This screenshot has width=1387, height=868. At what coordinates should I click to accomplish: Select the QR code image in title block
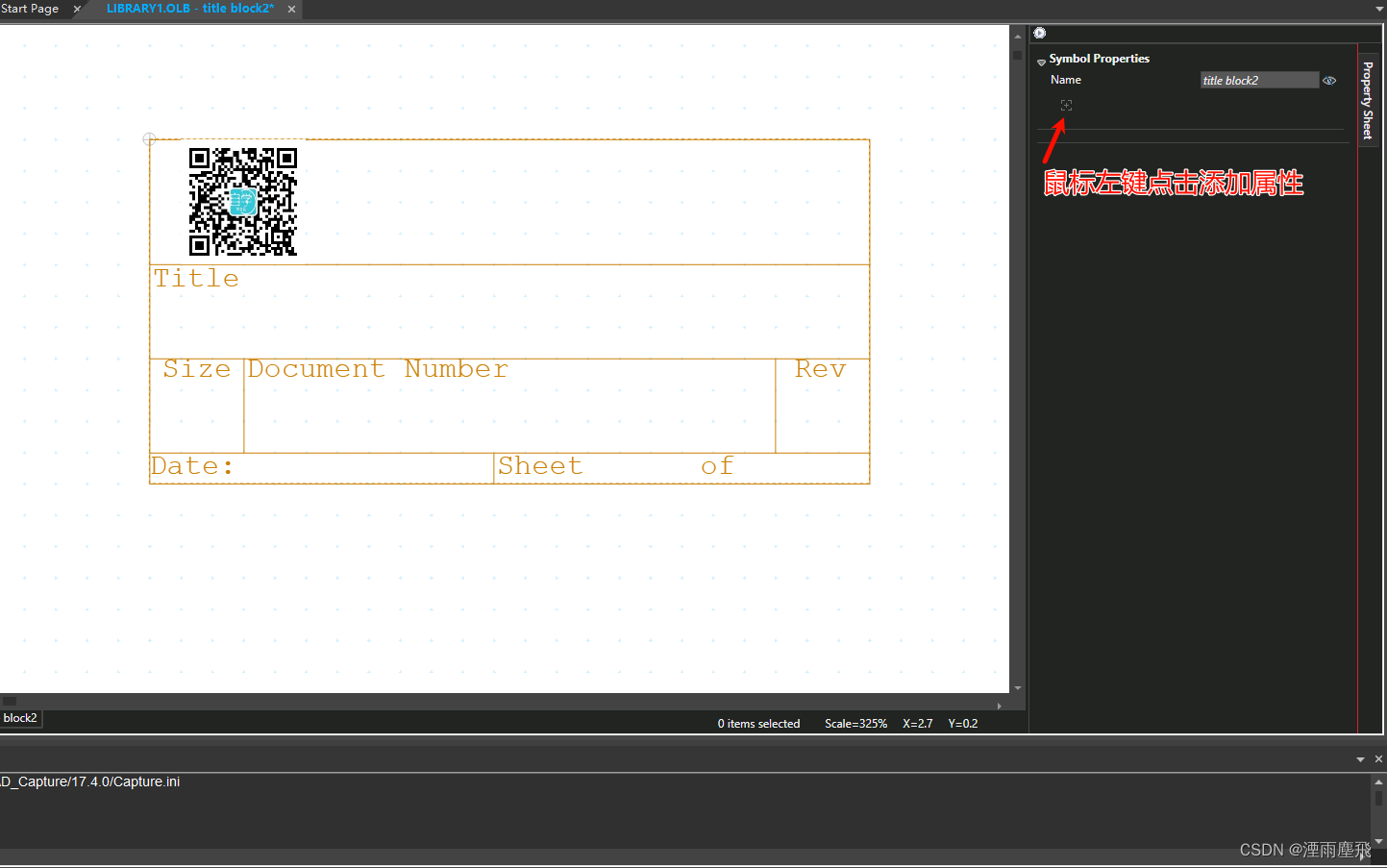coord(243,201)
